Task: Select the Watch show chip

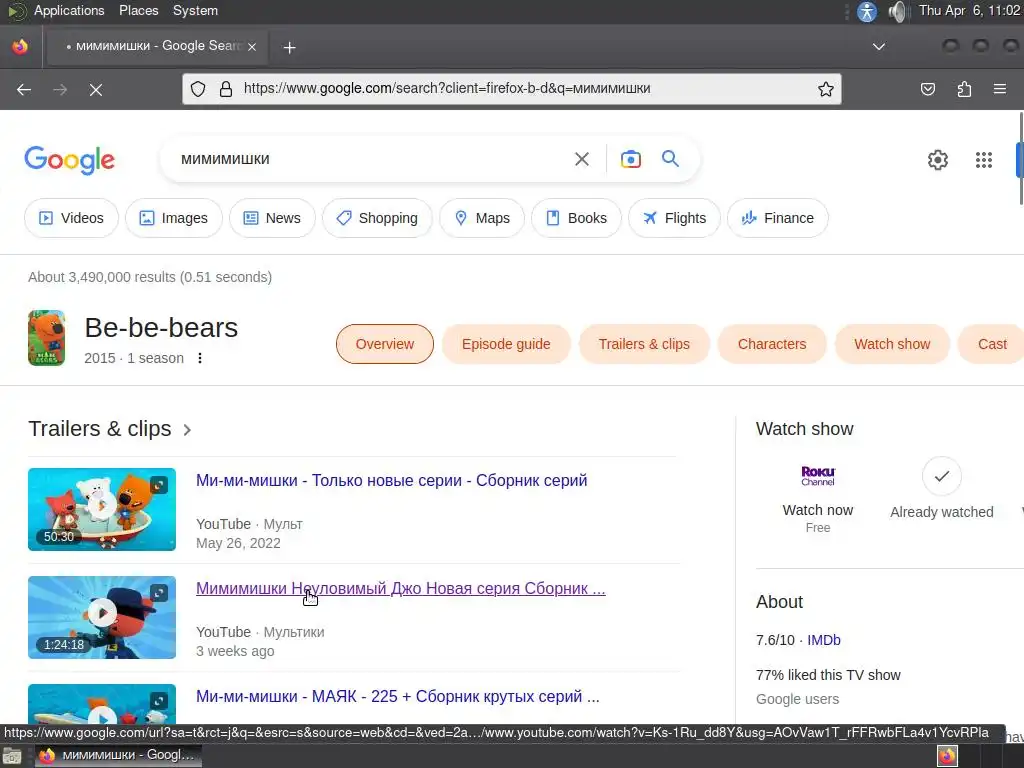Action: (x=892, y=344)
